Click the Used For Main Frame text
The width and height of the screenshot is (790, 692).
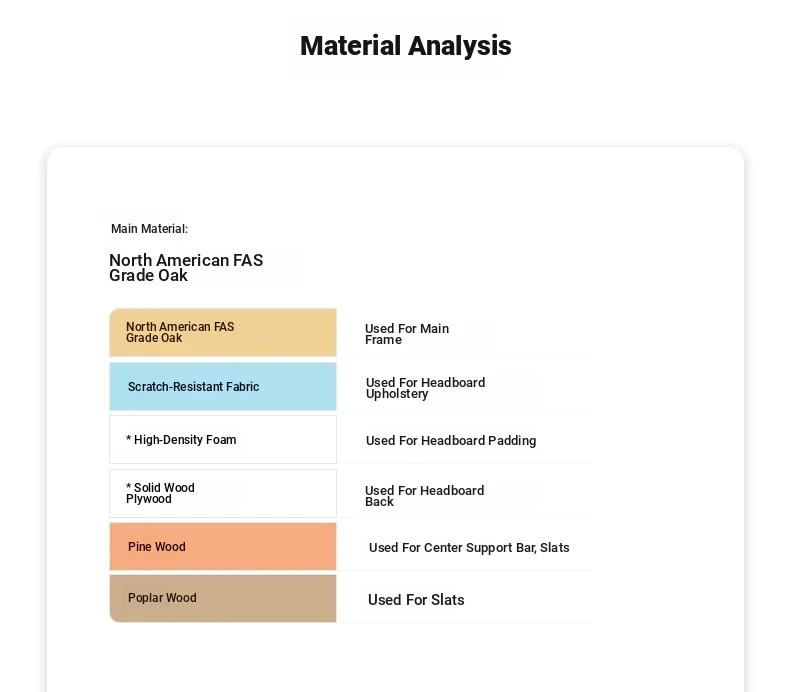coord(406,334)
